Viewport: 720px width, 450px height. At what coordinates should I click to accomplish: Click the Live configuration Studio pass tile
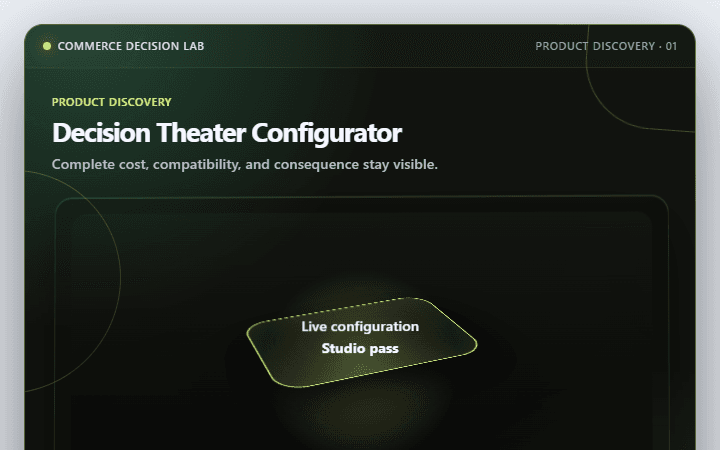point(361,343)
